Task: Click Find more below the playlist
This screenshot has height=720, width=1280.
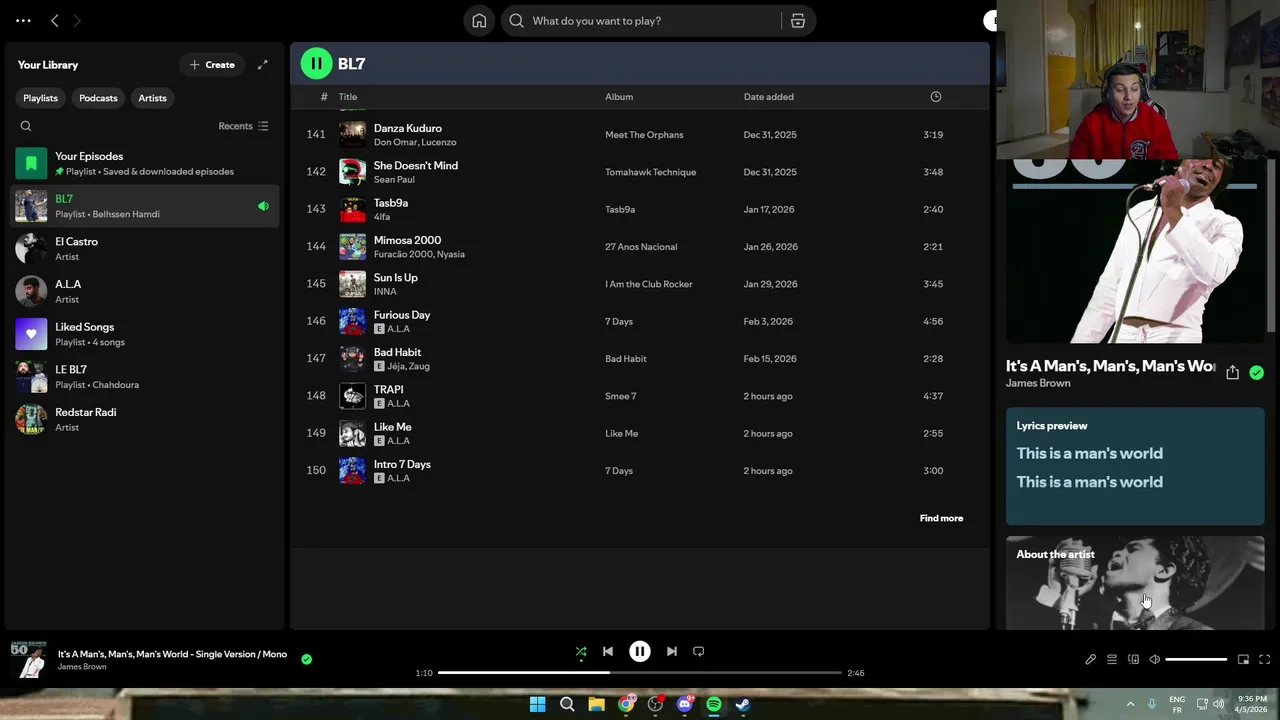Action: click(941, 518)
